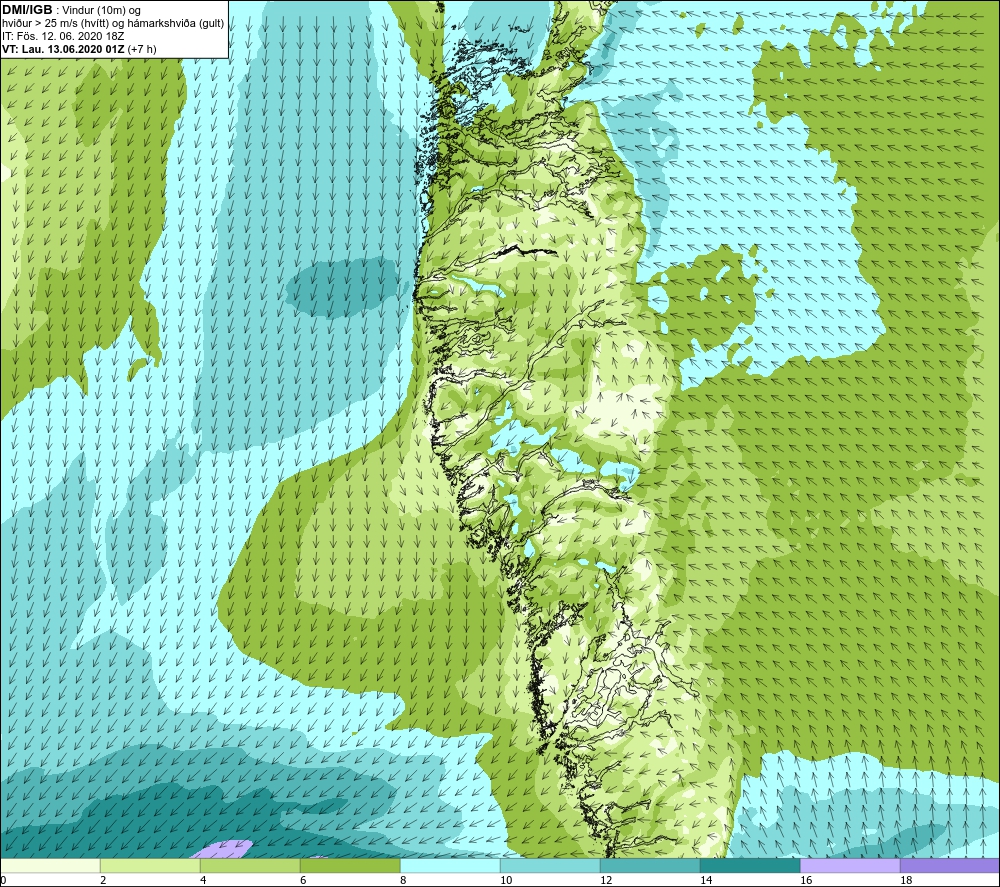Click the legend value '10'
The image size is (1000, 887).
(506, 880)
